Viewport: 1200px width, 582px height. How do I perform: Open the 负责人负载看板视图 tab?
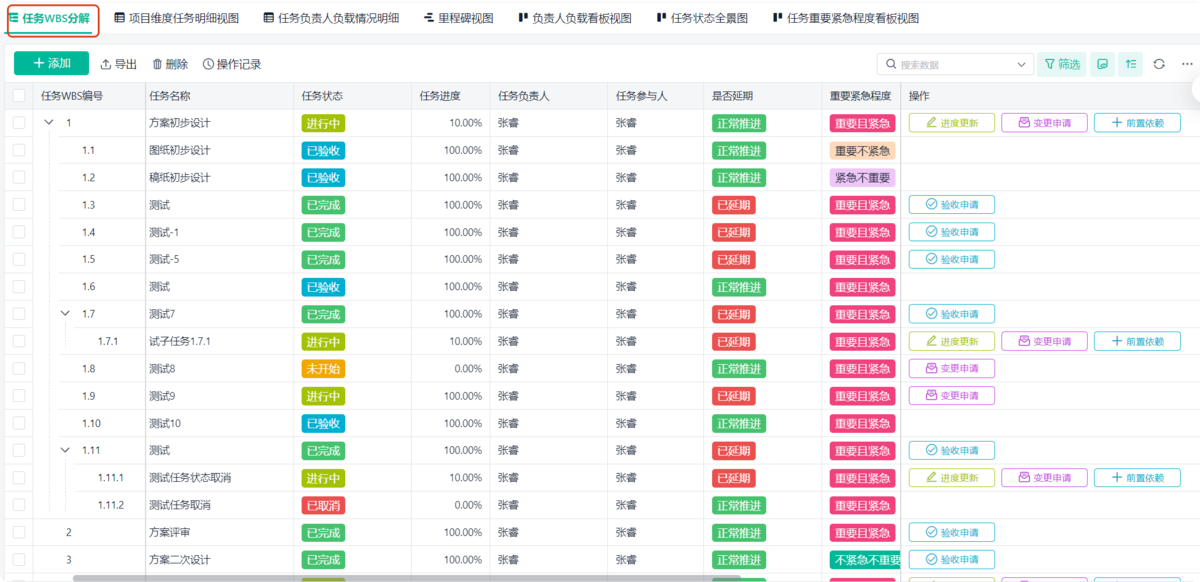pos(575,18)
